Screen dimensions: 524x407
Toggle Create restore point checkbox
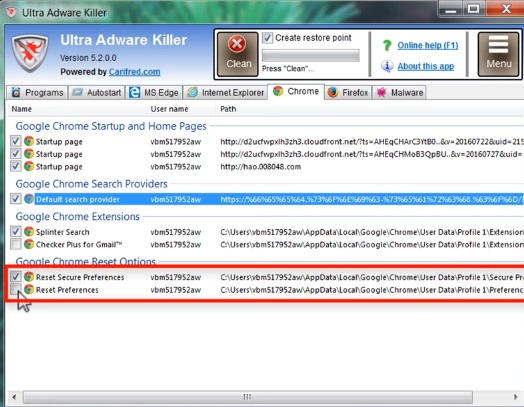(x=267, y=38)
